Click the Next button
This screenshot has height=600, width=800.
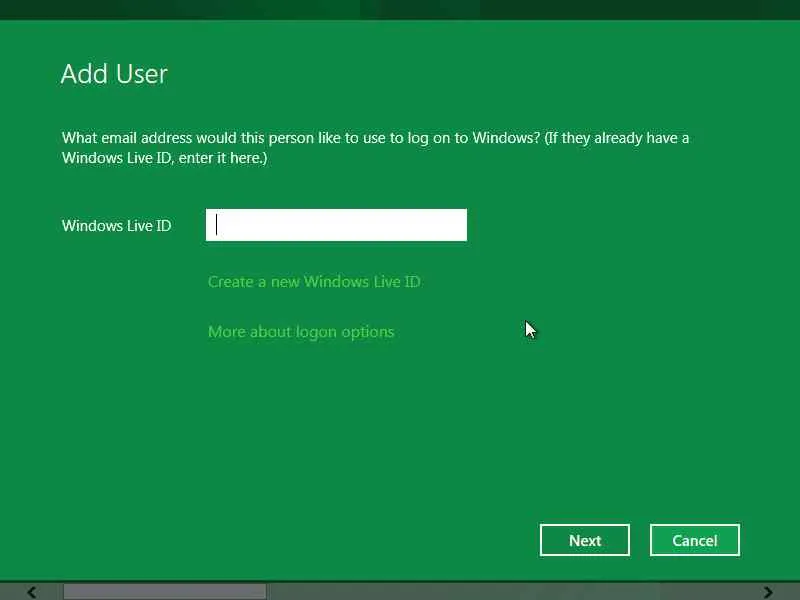(x=585, y=540)
